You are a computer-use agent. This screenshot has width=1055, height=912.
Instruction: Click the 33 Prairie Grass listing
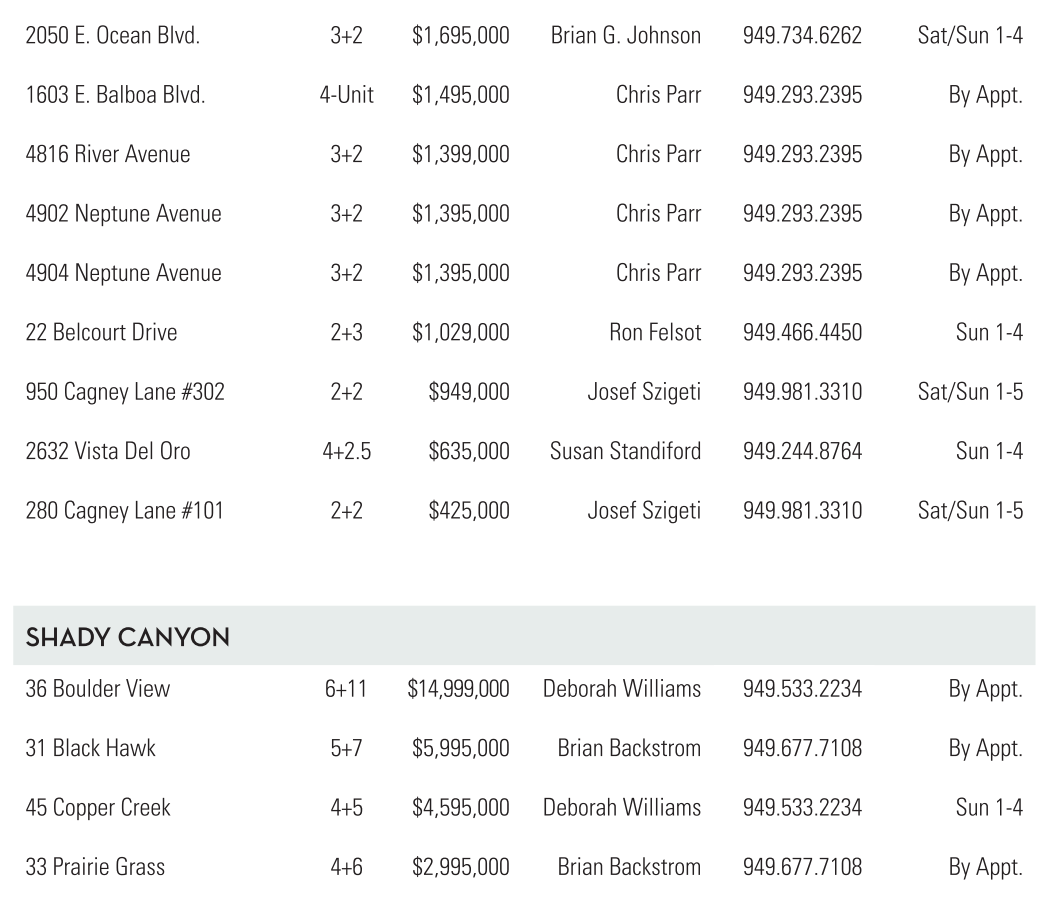95,867
